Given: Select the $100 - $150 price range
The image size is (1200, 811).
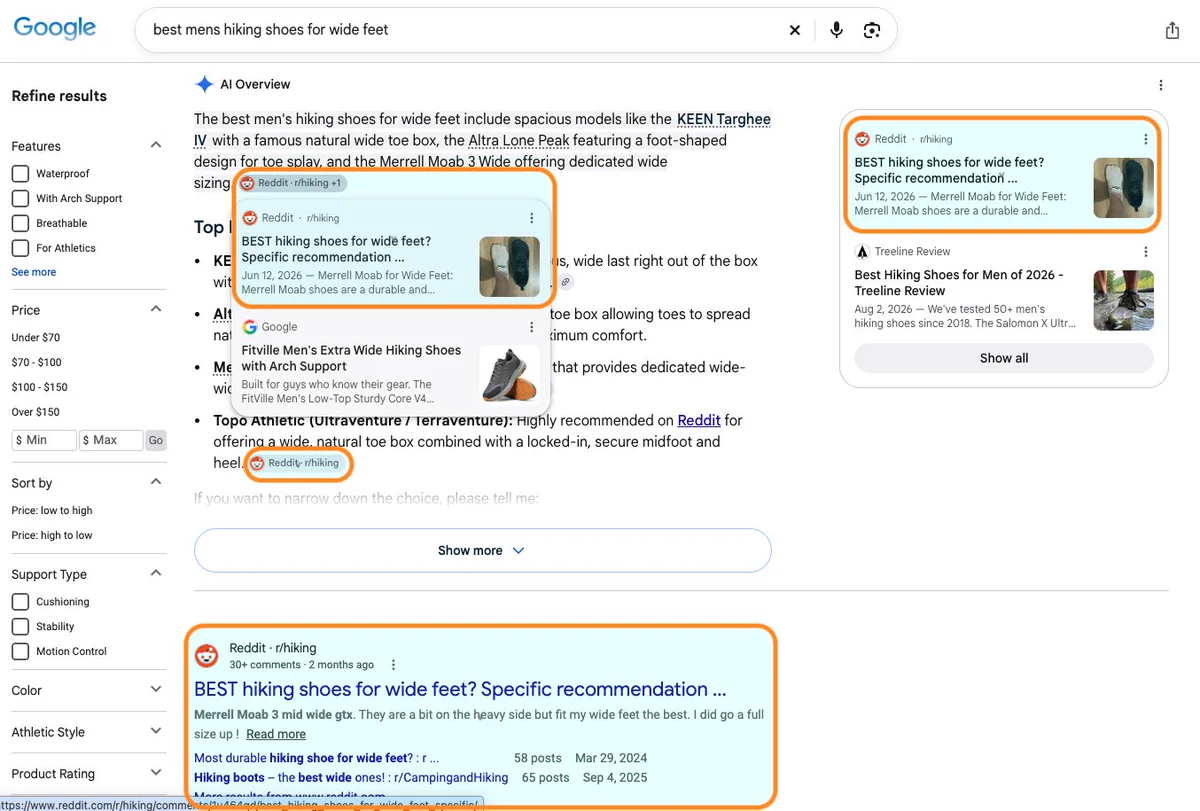Looking at the screenshot, I should pos(40,387).
